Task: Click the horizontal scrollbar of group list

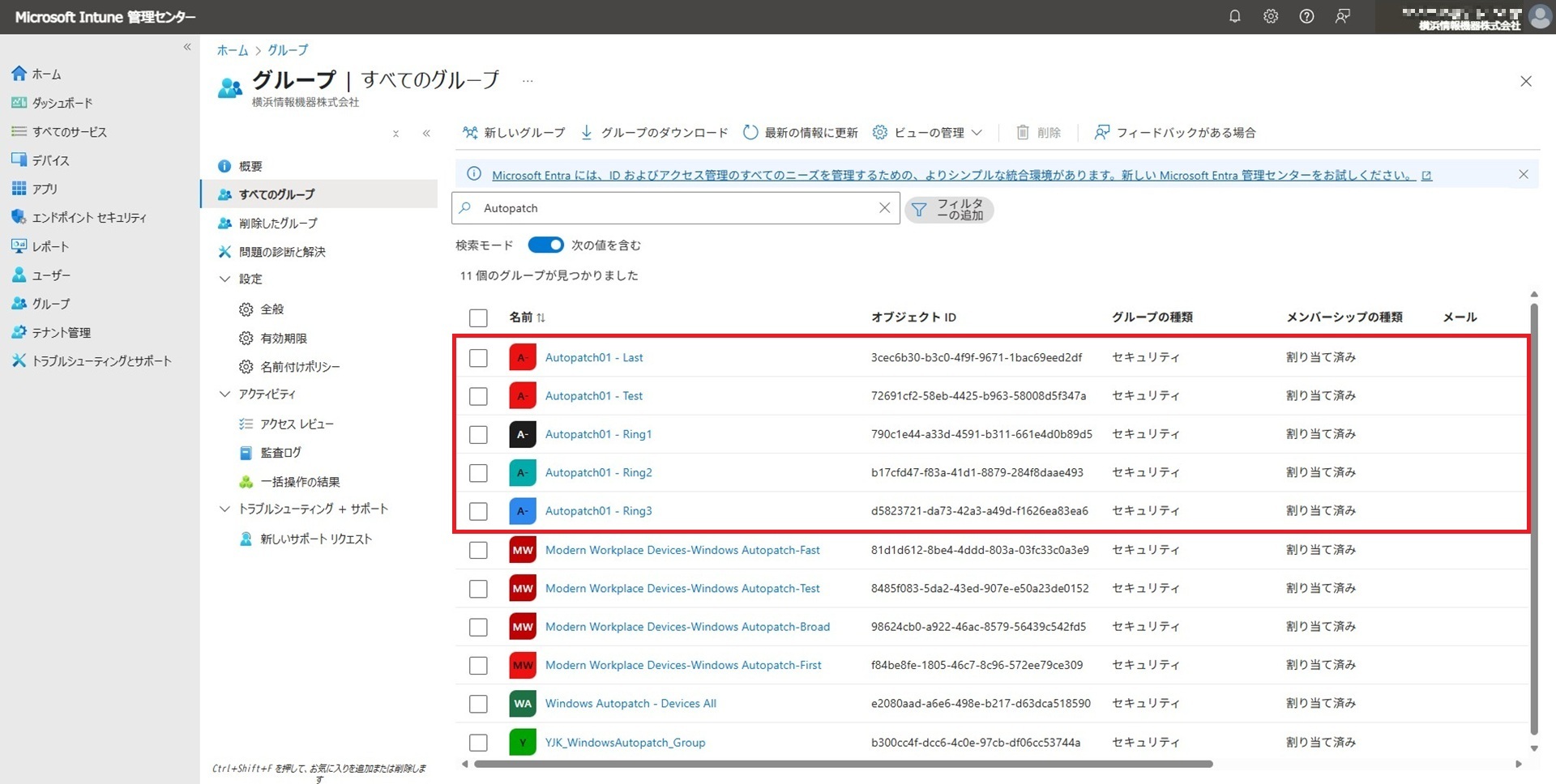Action: click(x=843, y=764)
